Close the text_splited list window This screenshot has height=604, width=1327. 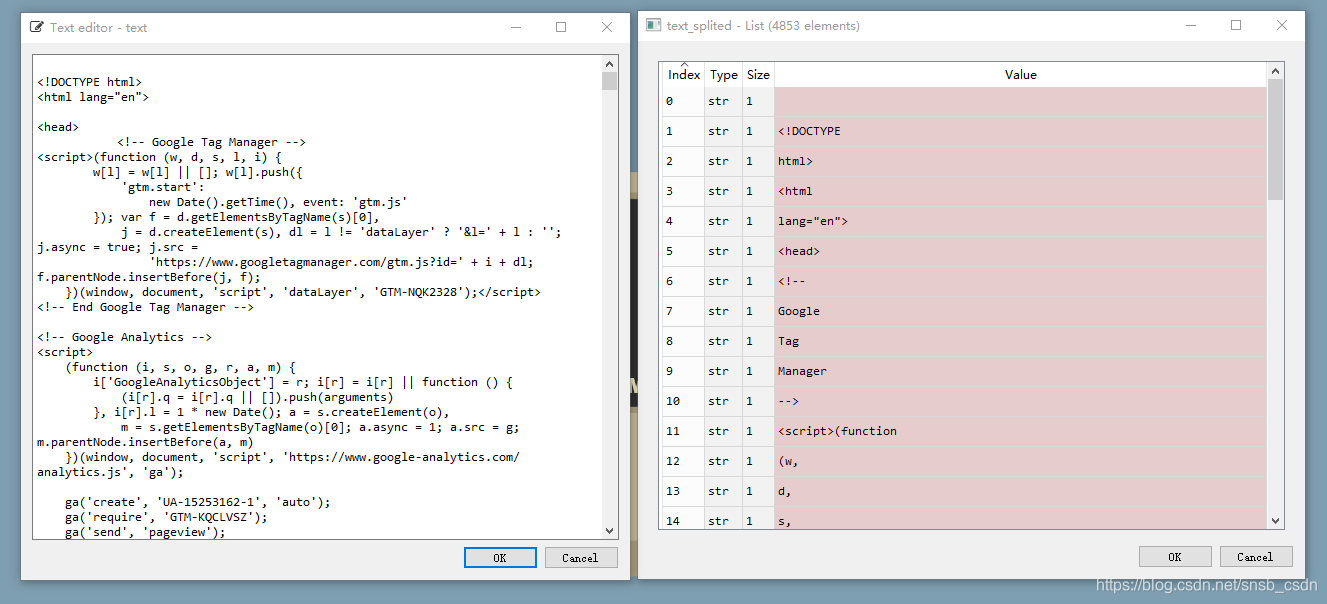click(x=1282, y=25)
